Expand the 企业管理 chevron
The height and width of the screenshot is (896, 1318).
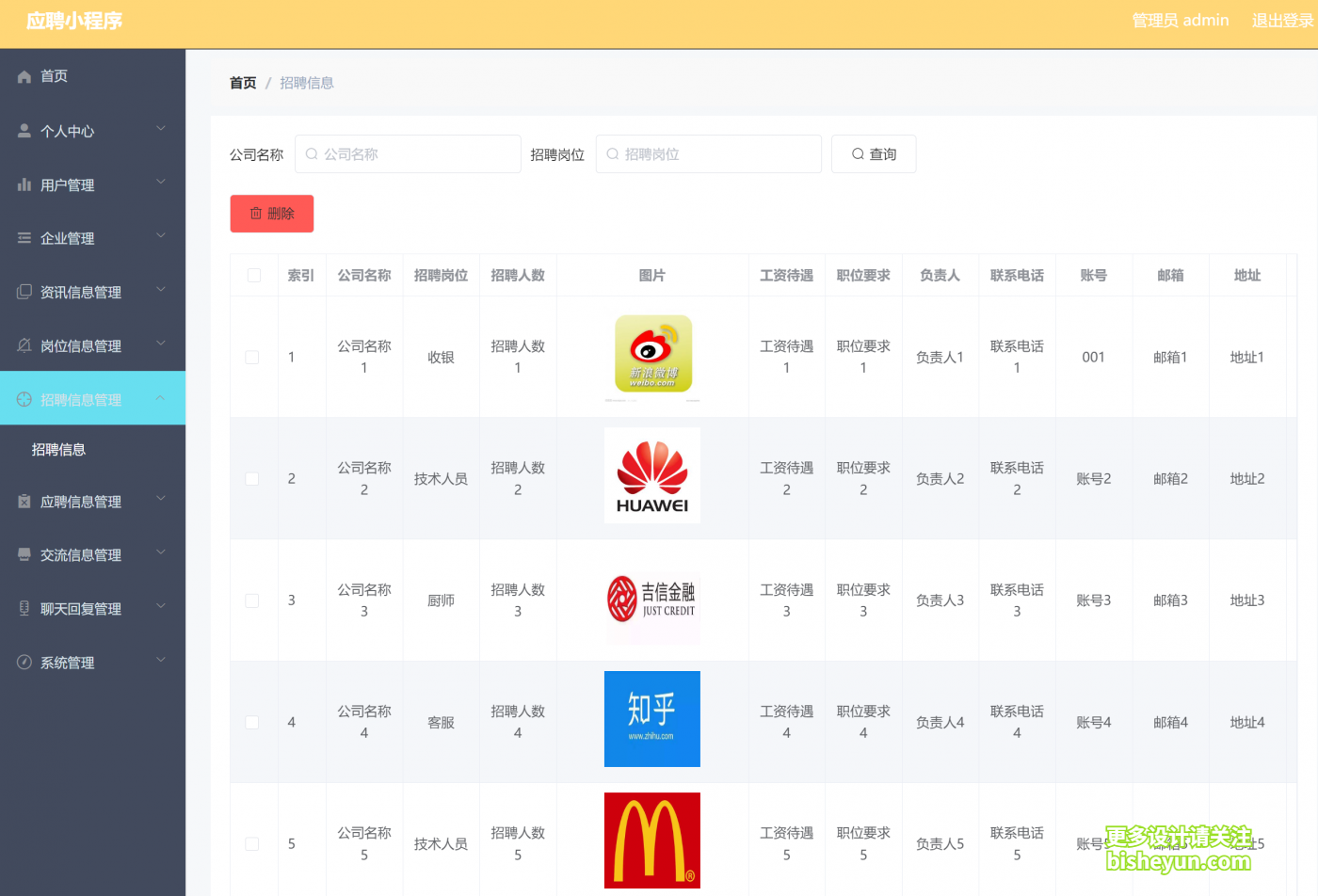[161, 236]
